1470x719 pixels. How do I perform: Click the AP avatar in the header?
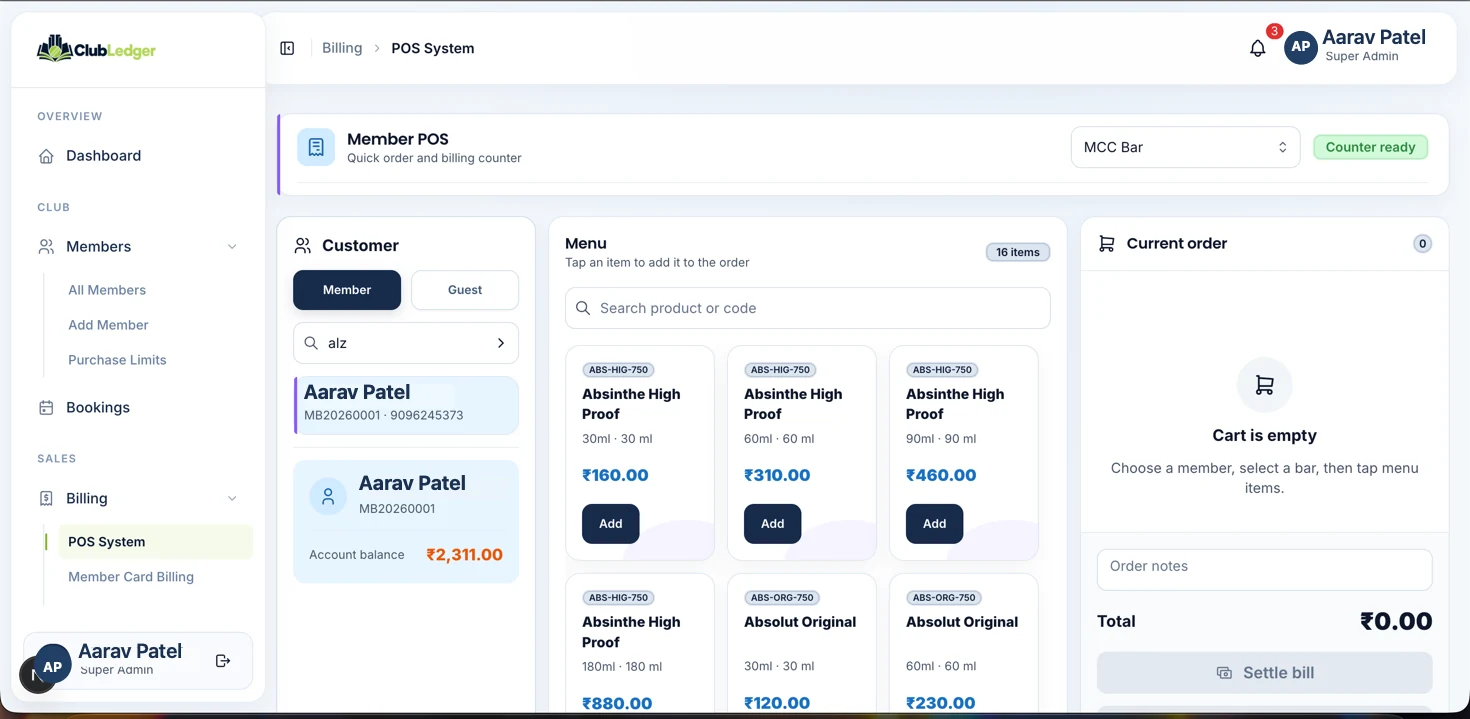[x=1300, y=47]
